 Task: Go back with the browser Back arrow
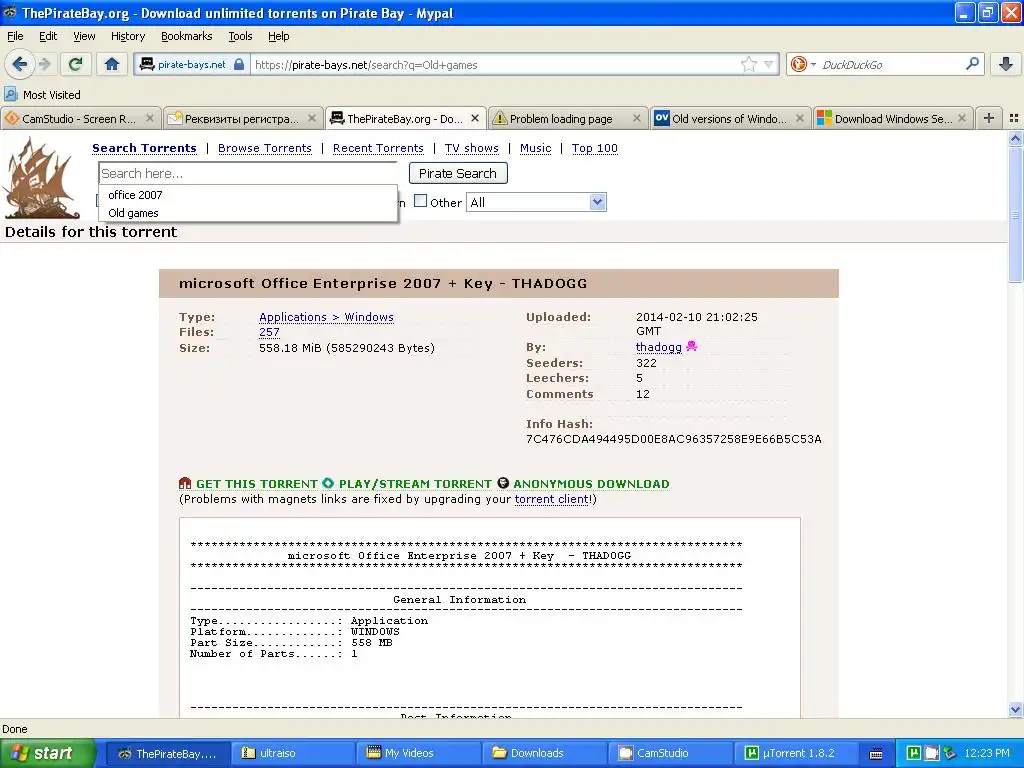tap(20, 64)
